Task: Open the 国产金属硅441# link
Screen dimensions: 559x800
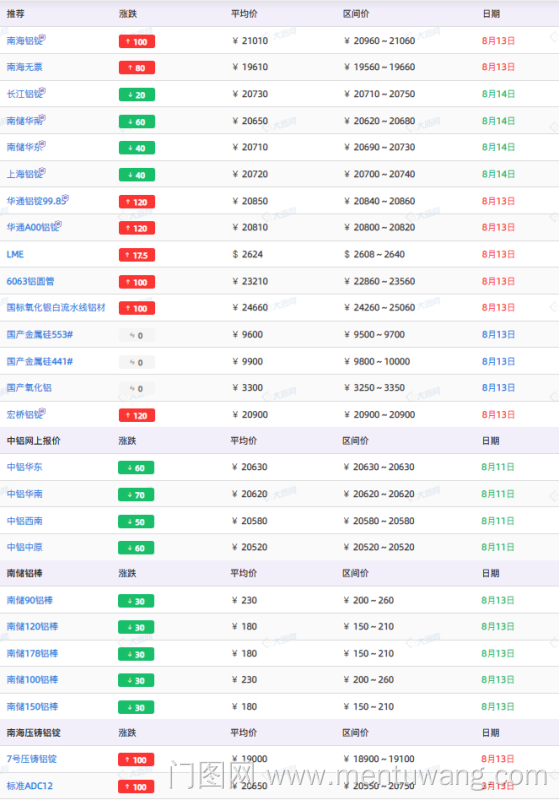Action: pyautogui.click(x=40, y=362)
